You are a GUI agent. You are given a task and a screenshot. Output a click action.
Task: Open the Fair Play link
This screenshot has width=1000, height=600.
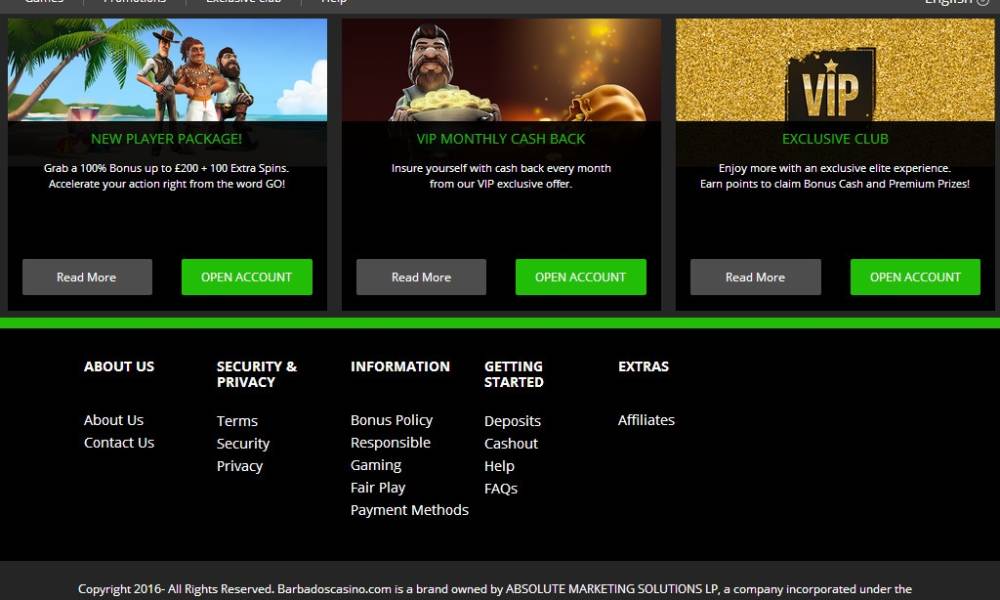click(x=378, y=488)
